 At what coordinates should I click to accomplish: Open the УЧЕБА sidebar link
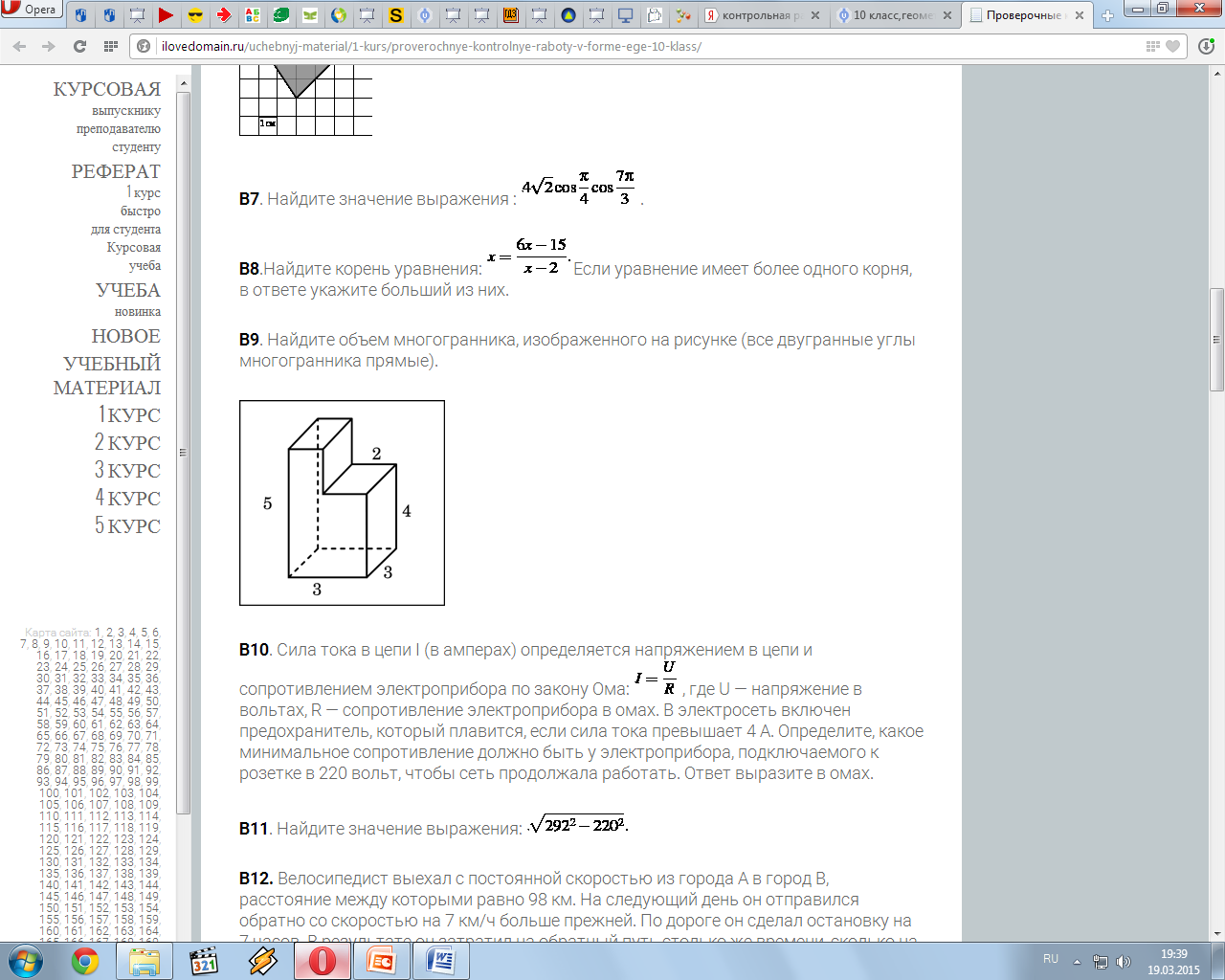pos(128,290)
